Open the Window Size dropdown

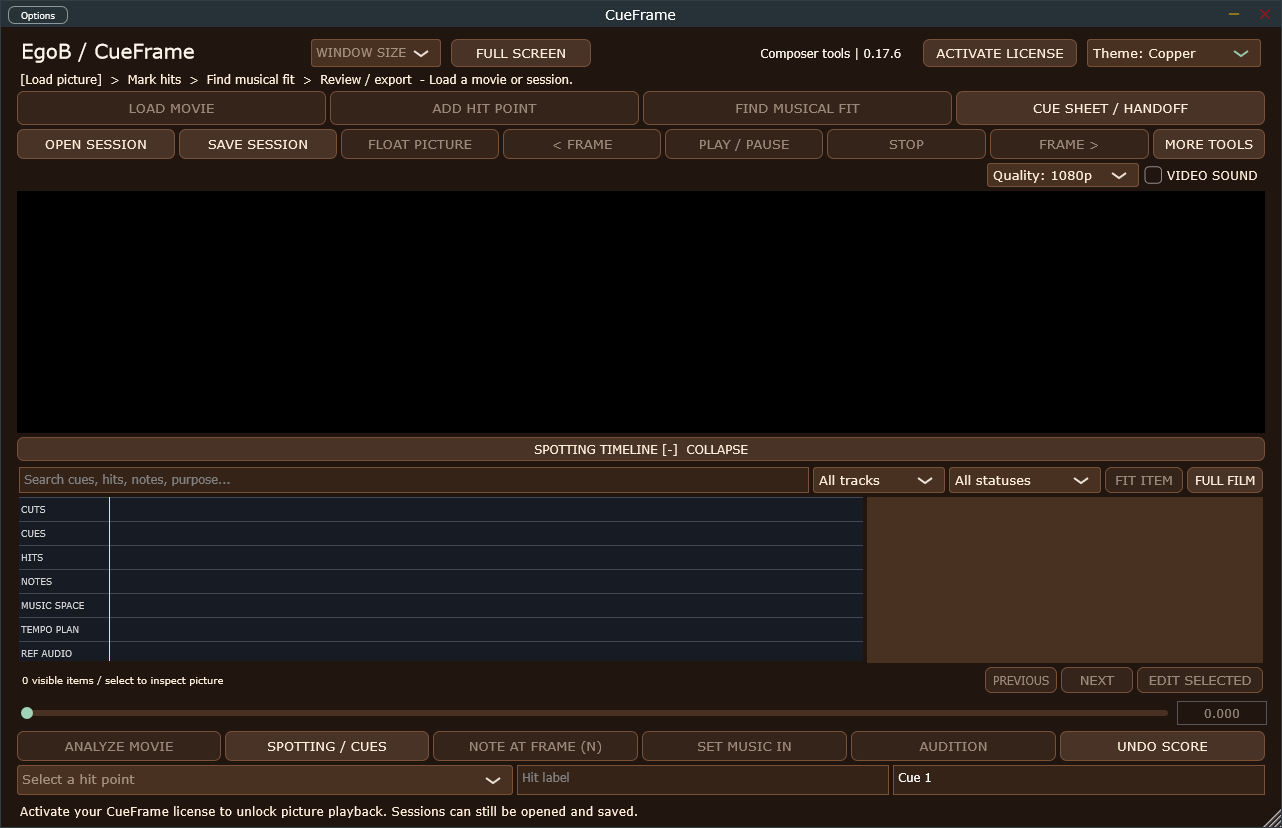[x=376, y=53]
